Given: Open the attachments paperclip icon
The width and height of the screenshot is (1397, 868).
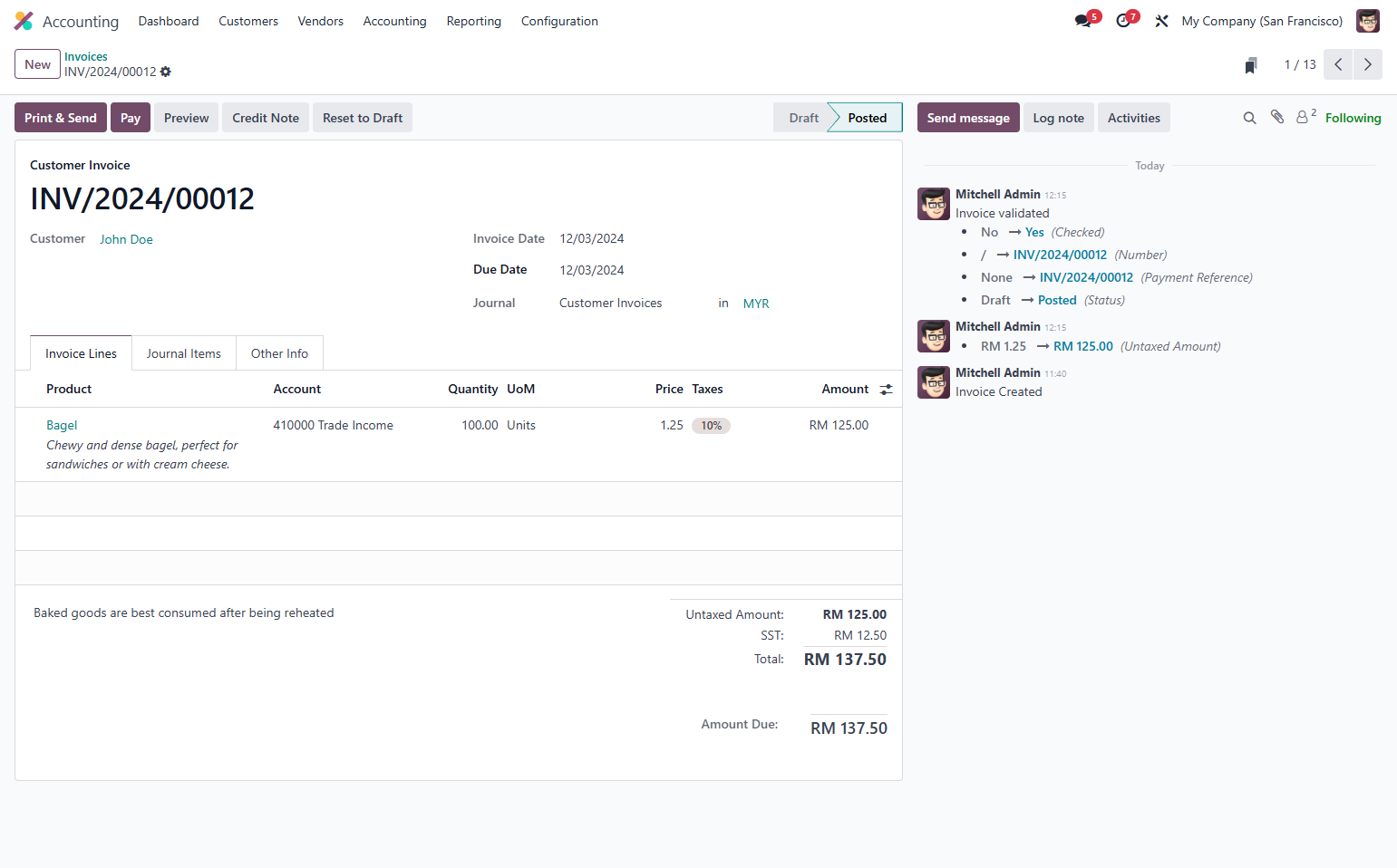Looking at the screenshot, I should (1277, 117).
